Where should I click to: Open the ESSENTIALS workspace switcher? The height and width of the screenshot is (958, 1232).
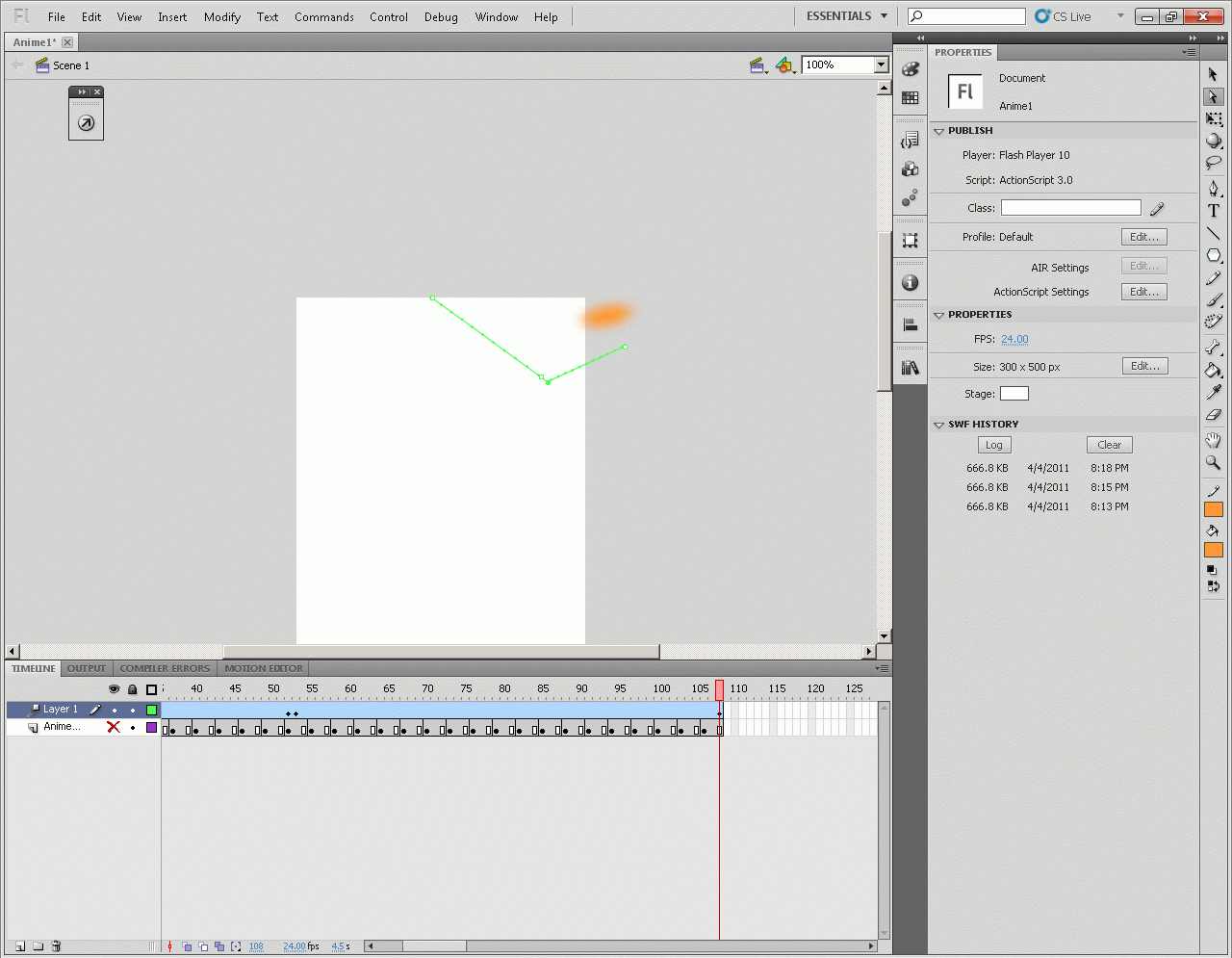(847, 16)
